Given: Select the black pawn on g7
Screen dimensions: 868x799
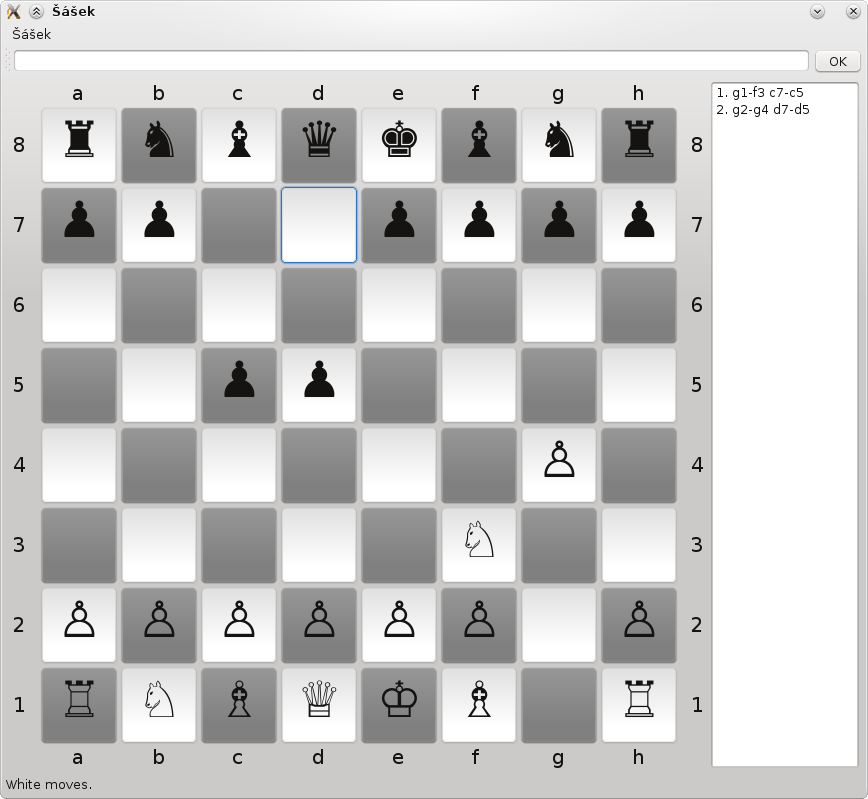Looking at the screenshot, I should click(559, 225).
